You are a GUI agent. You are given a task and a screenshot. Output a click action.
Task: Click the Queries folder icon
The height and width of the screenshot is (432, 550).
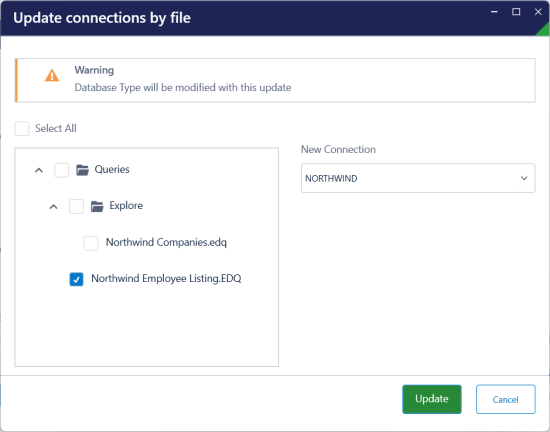(x=82, y=170)
